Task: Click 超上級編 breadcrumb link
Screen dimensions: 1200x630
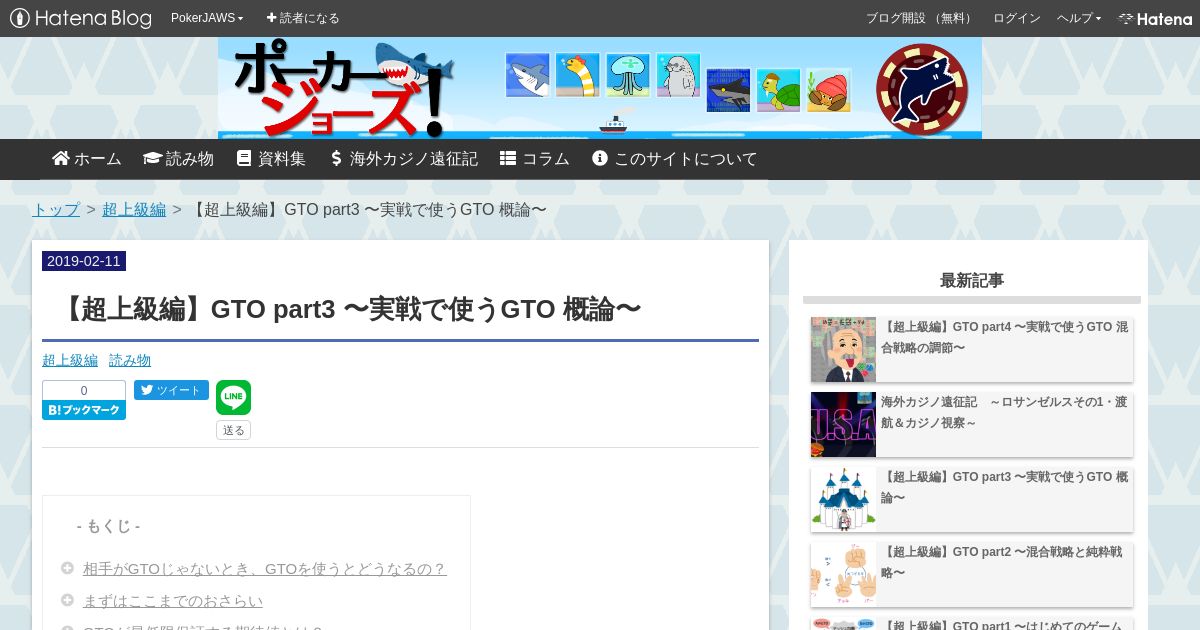Action: (x=134, y=210)
